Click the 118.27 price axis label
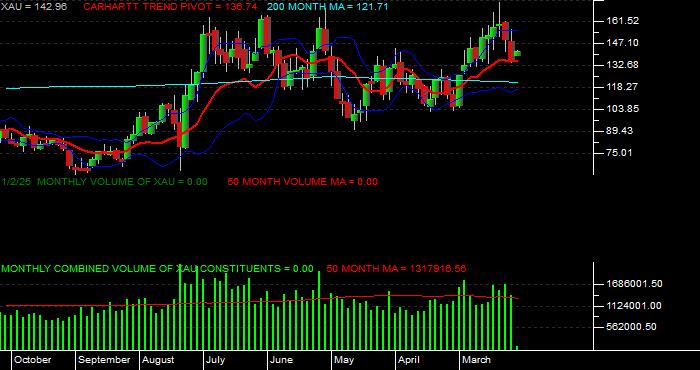Screen dimensions: 700x370 pos(622,87)
